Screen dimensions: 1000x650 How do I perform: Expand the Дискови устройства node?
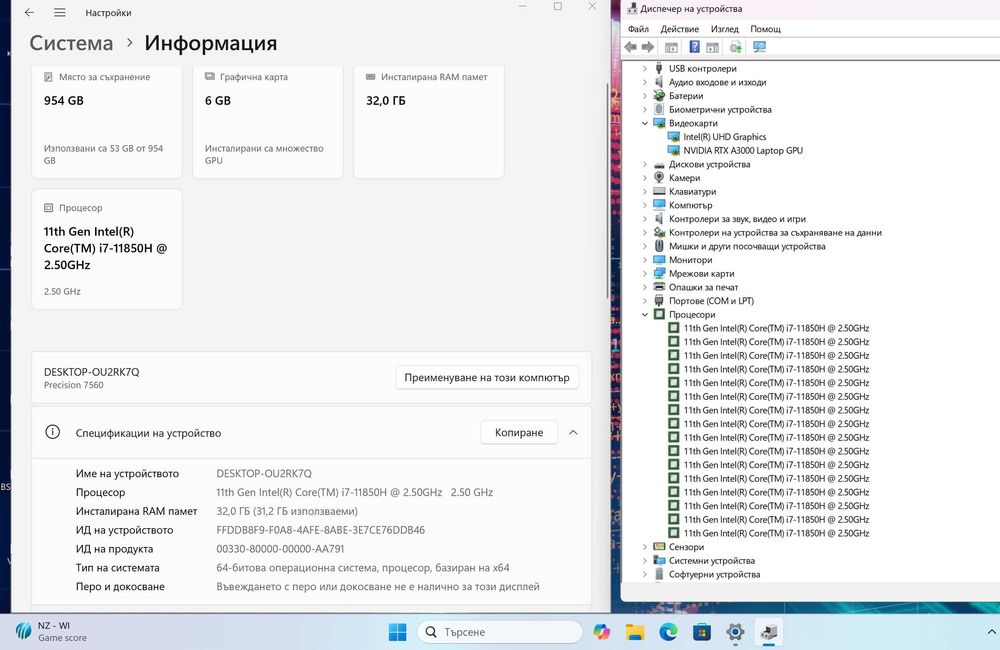(x=645, y=164)
